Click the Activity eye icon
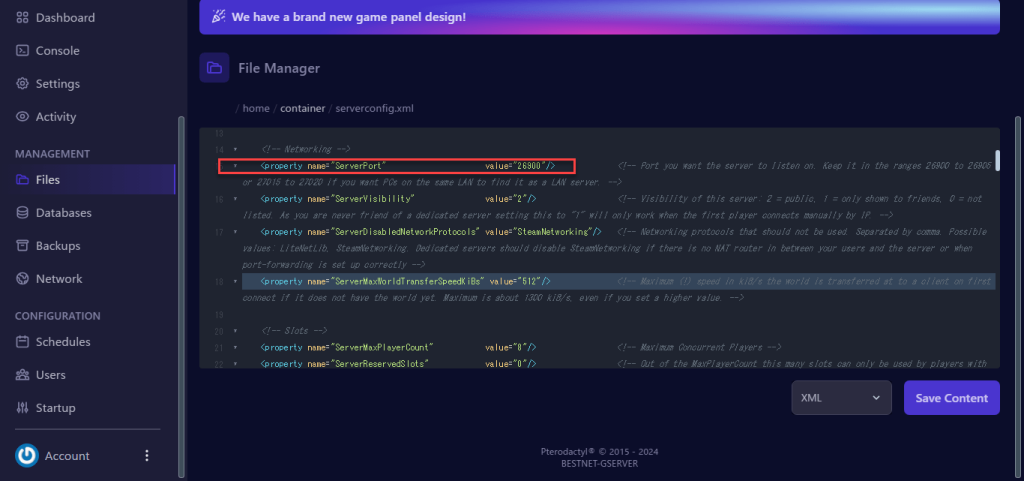 (x=22, y=117)
